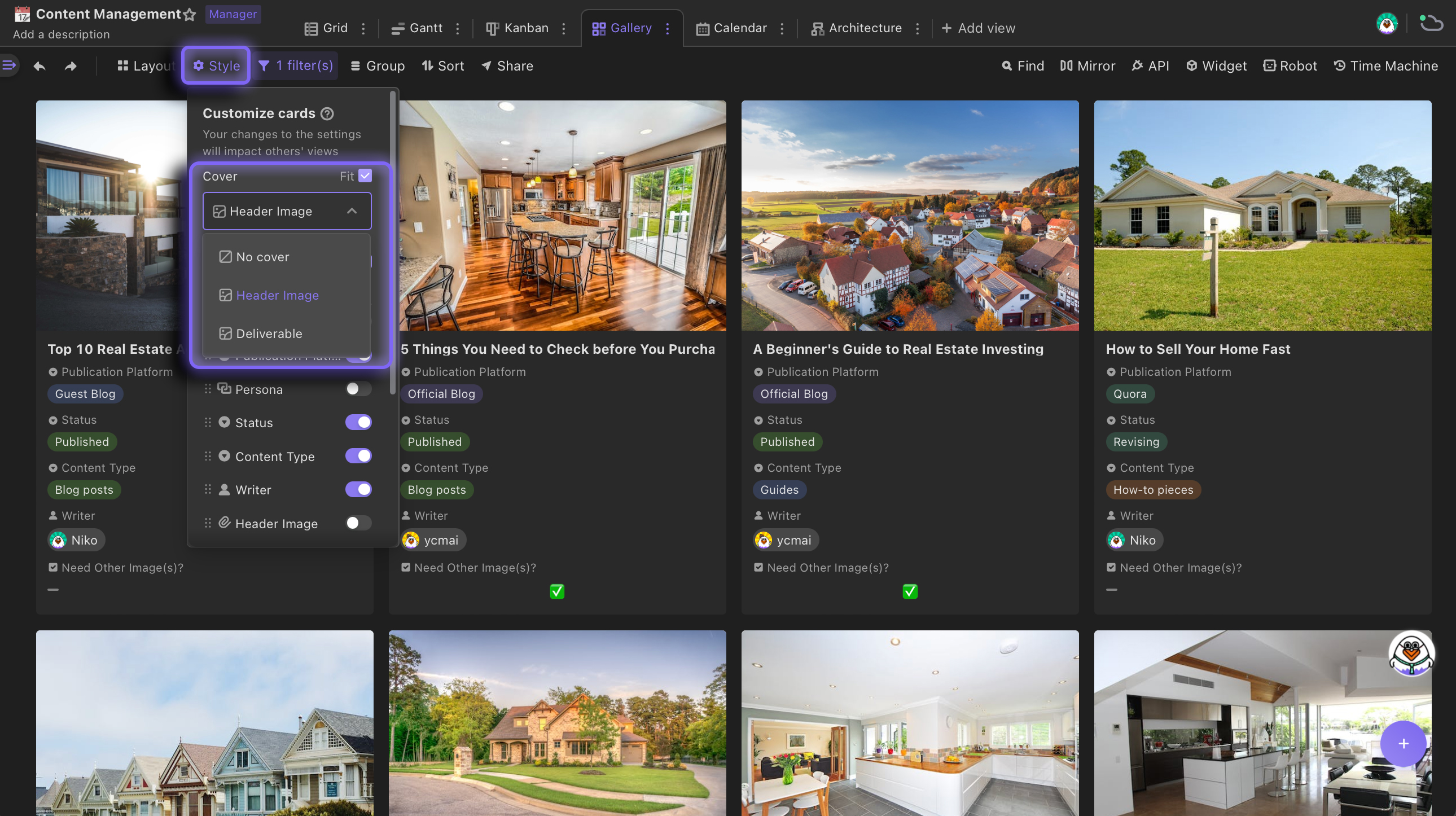This screenshot has height=816, width=1456.
Task: Open Architecture view options menu
Action: click(918, 28)
